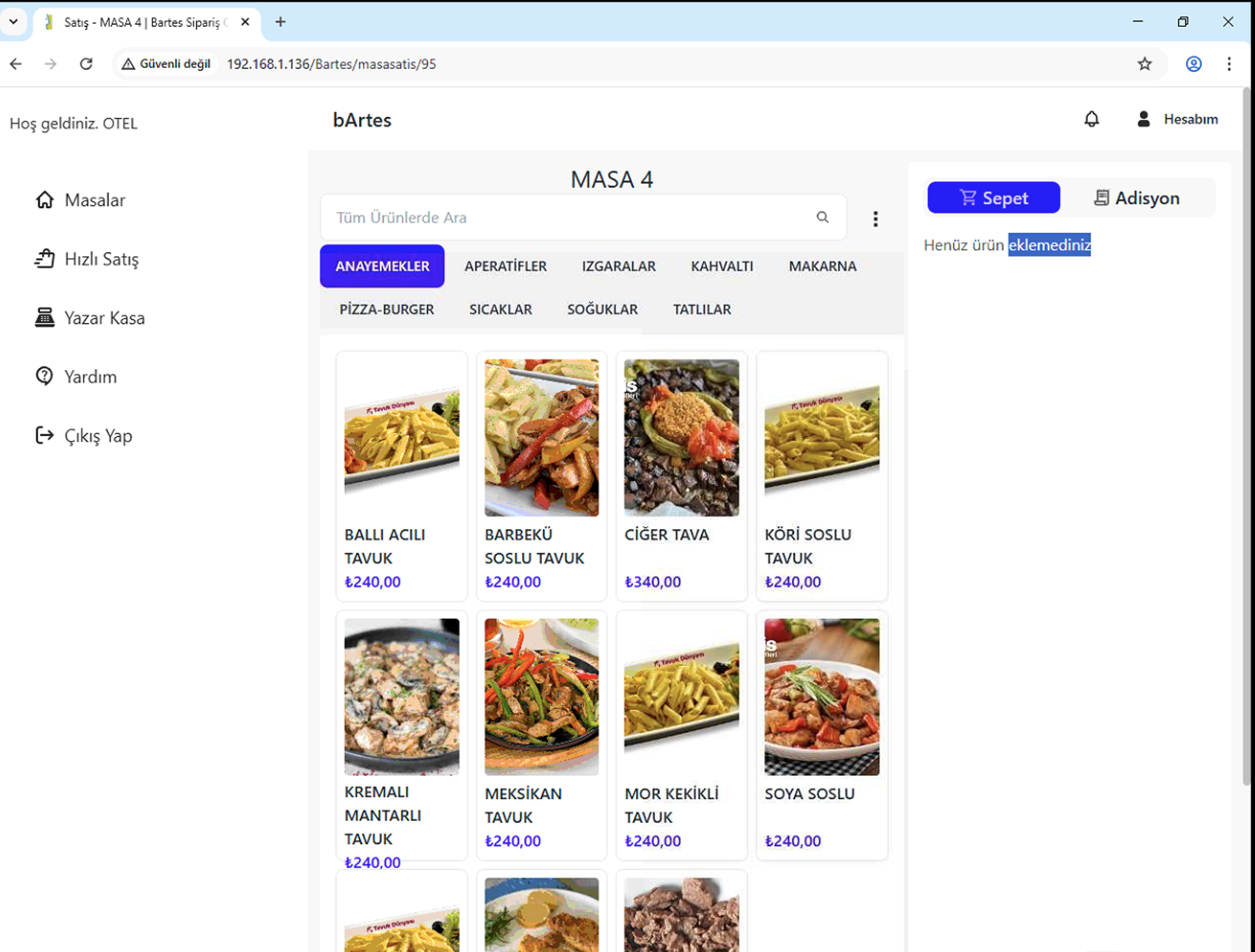Image resolution: width=1255 pixels, height=952 pixels.
Task: Select the APERATİFLER category
Action: click(x=505, y=266)
